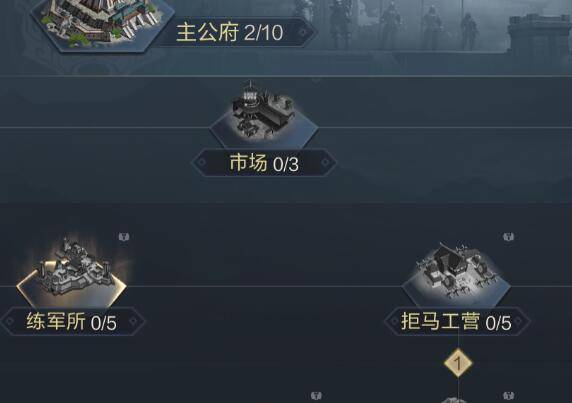Click the bottom badge icon right of the 1 marker
572x403 pixels.
pos(508,396)
